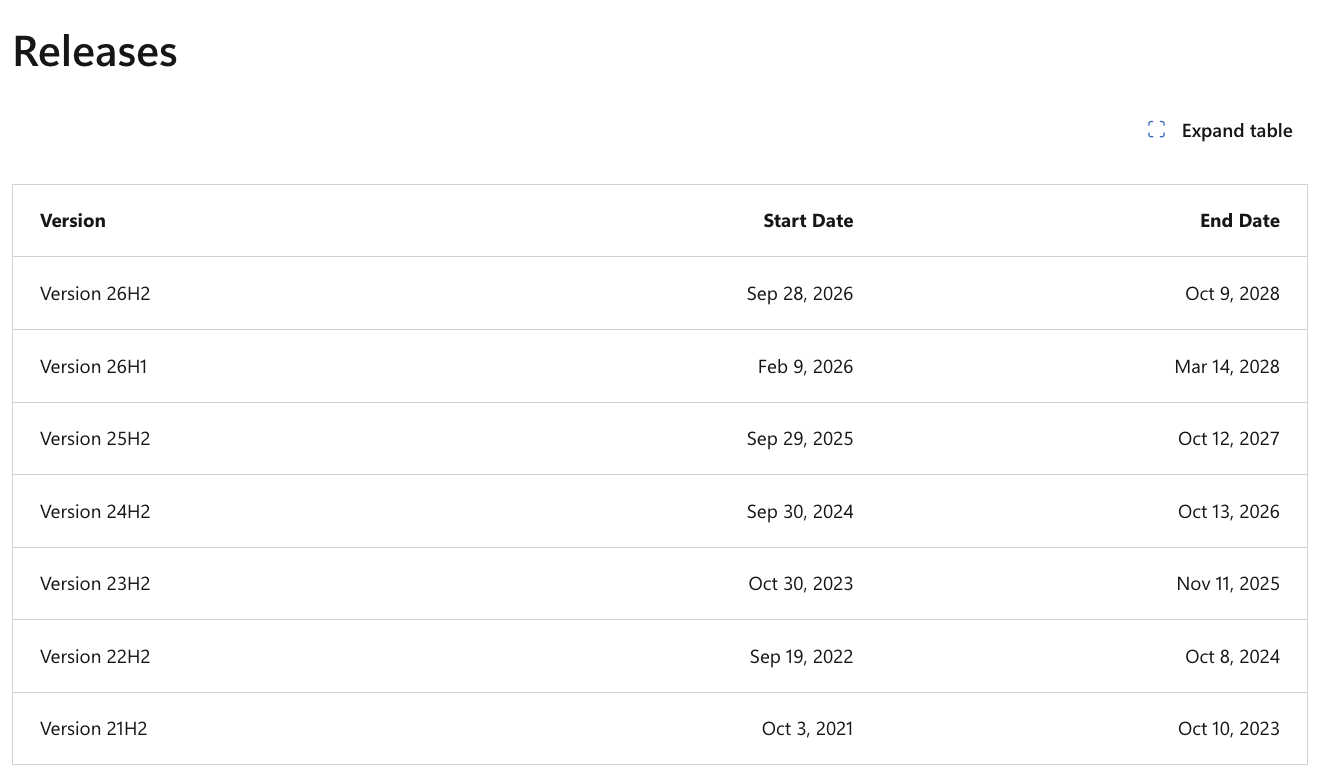1320x775 pixels.
Task: Click the Version 25H2 cell
Action: 95,439
